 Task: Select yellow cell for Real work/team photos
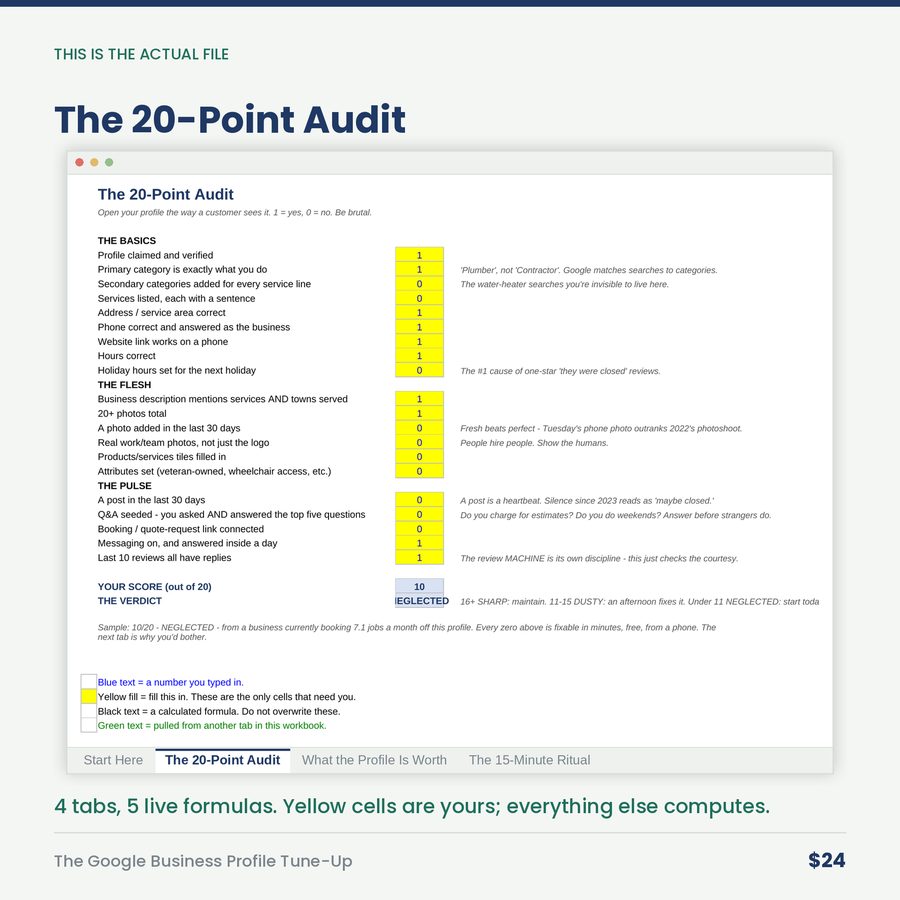click(419, 442)
